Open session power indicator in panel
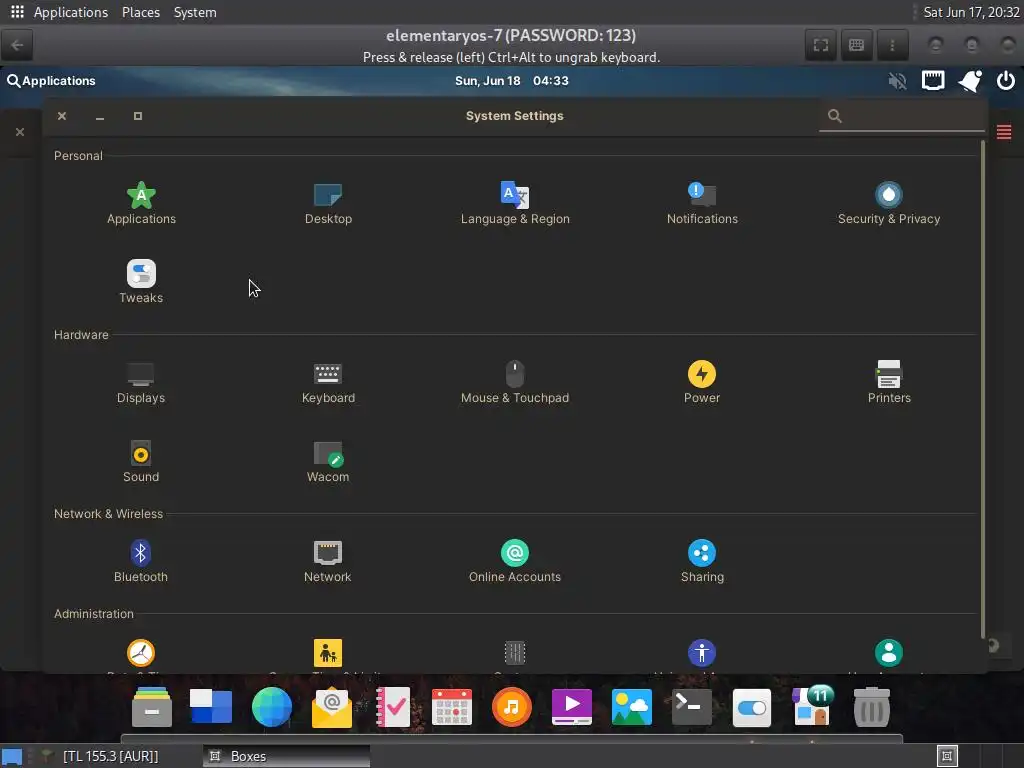1024x768 pixels. [x=1006, y=81]
